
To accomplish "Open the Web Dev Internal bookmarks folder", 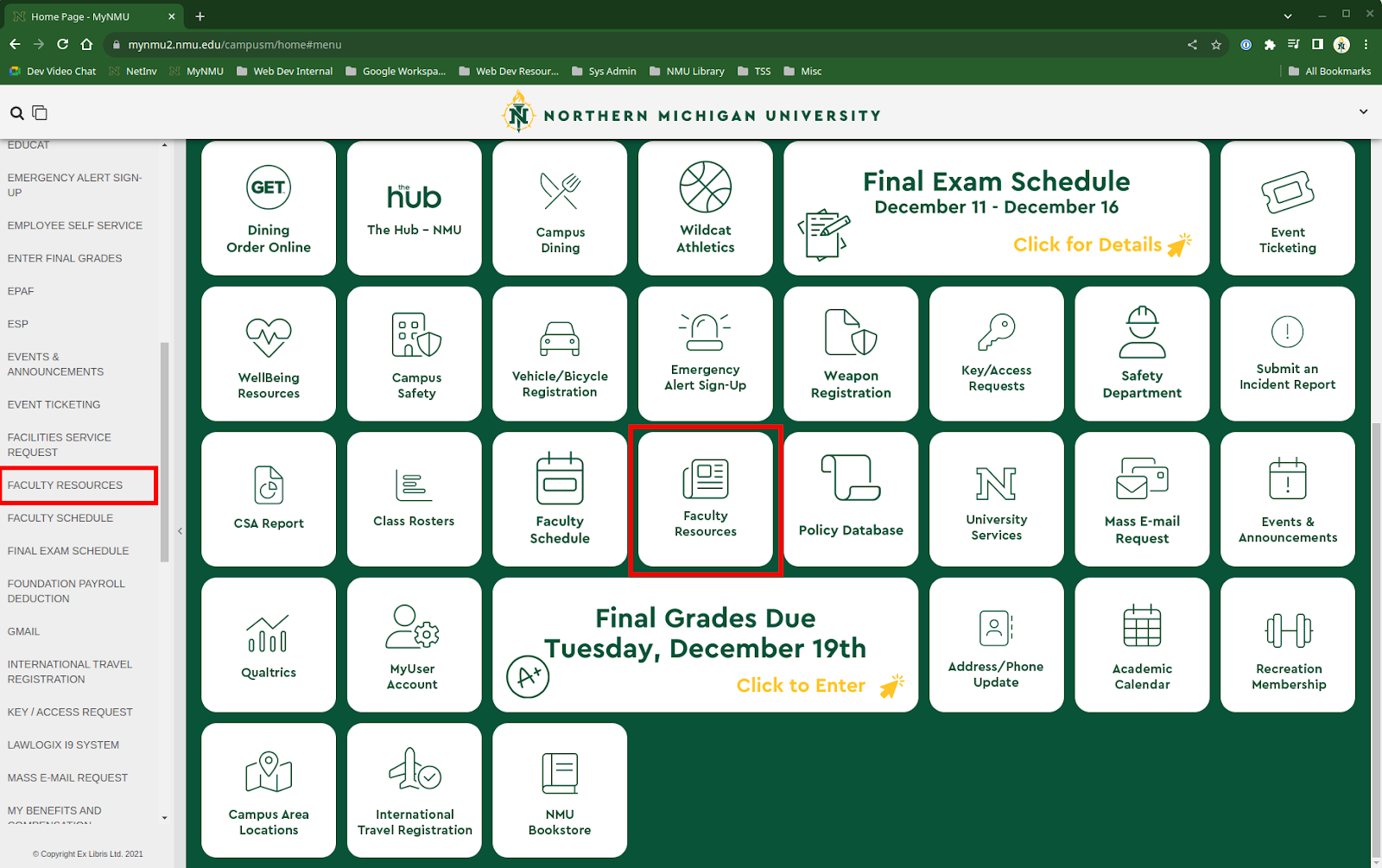I will (x=284, y=72).
